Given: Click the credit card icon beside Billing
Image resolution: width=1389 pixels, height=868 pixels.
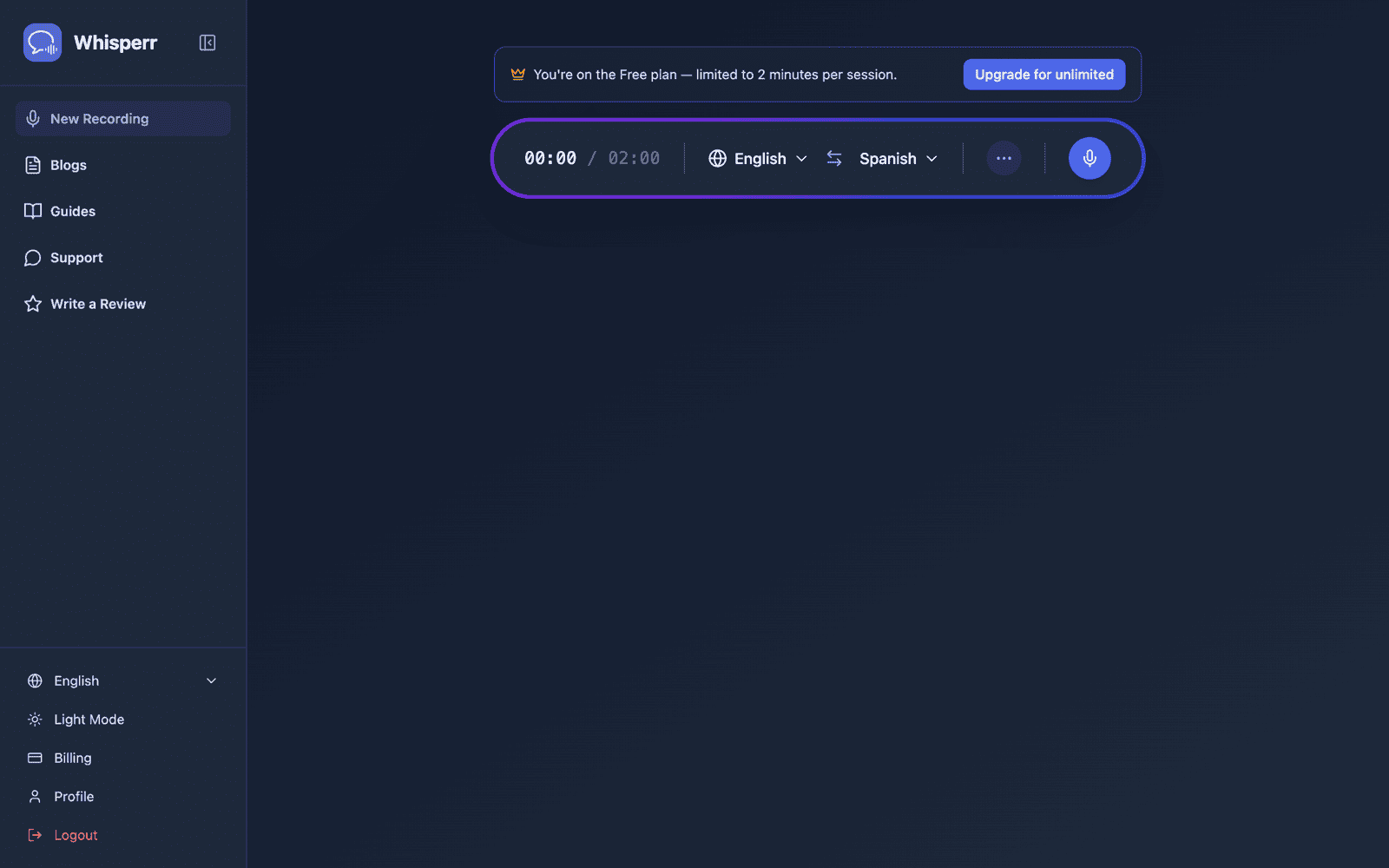Looking at the screenshot, I should click(x=35, y=758).
